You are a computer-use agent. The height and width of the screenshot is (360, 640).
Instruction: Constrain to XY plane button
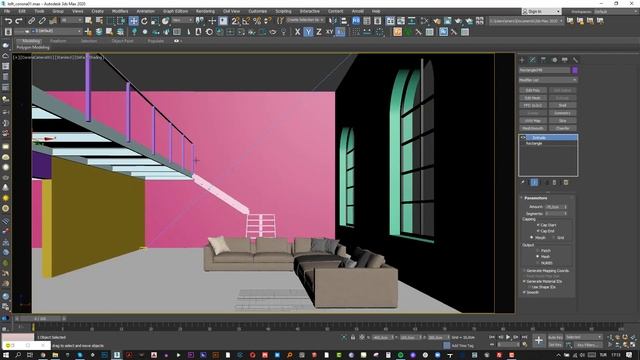point(329,32)
